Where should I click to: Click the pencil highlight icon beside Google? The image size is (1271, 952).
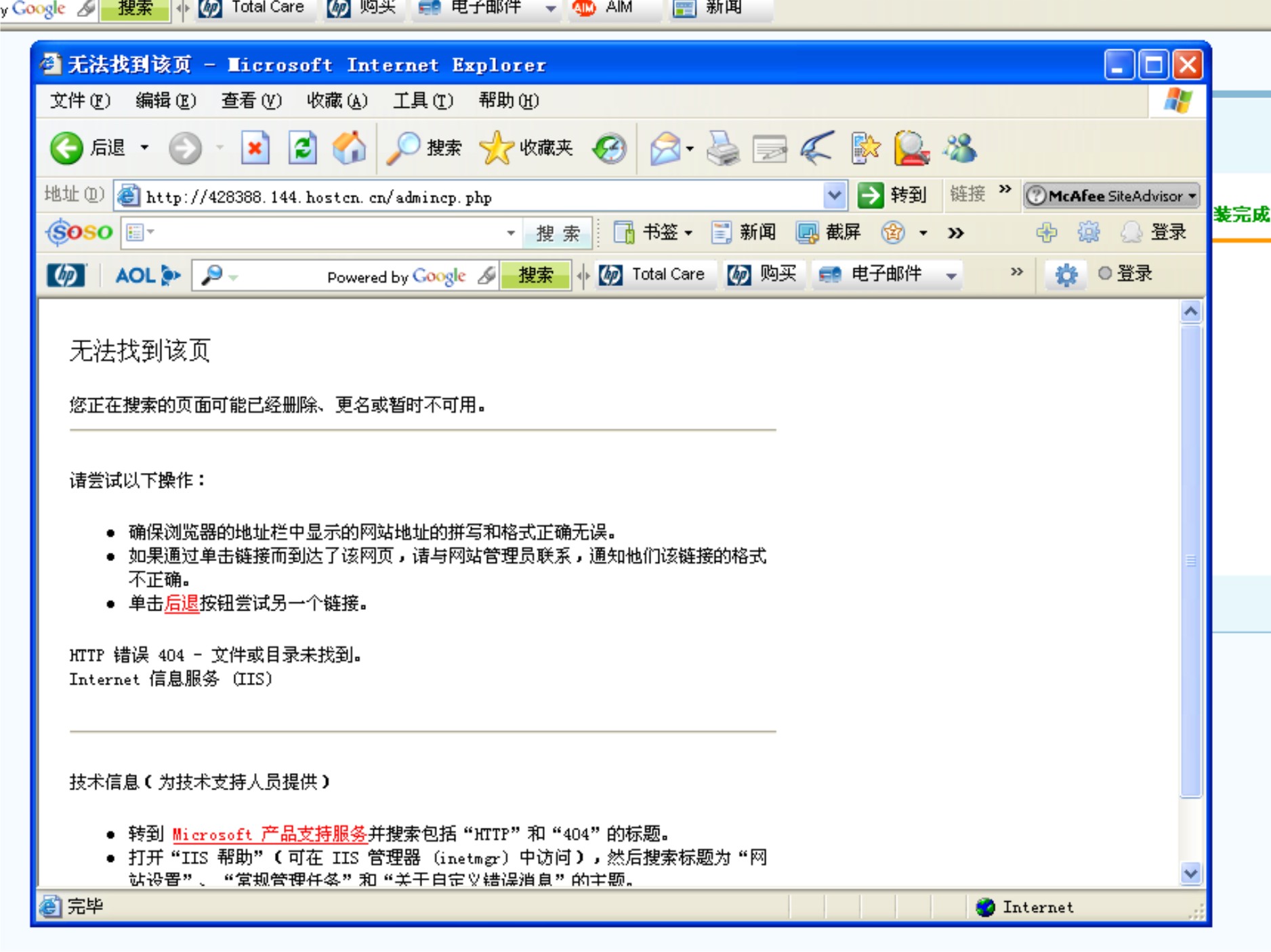click(x=486, y=275)
